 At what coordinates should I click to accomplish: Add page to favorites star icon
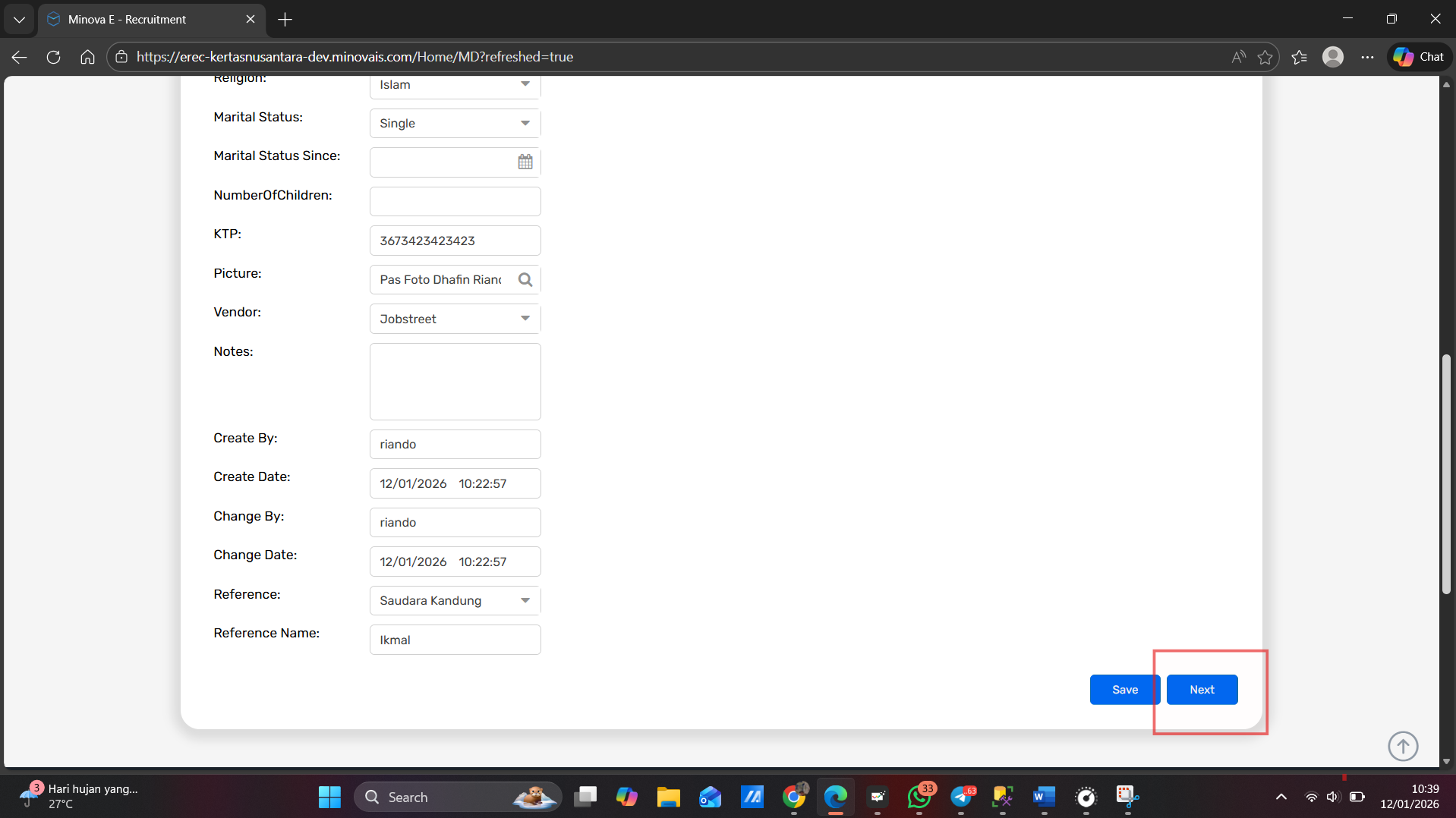click(1265, 57)
